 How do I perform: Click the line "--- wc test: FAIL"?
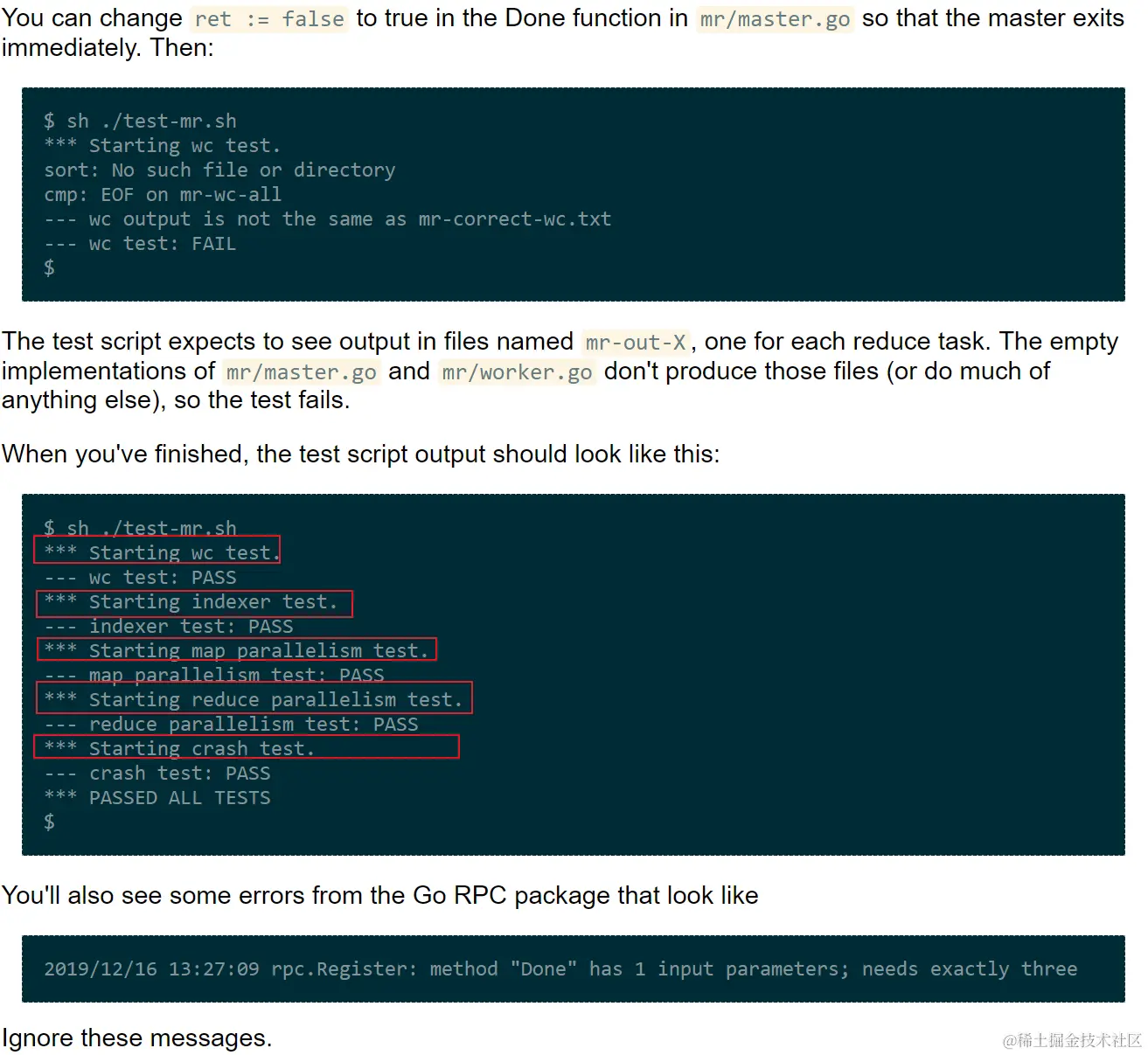(140, 244)
